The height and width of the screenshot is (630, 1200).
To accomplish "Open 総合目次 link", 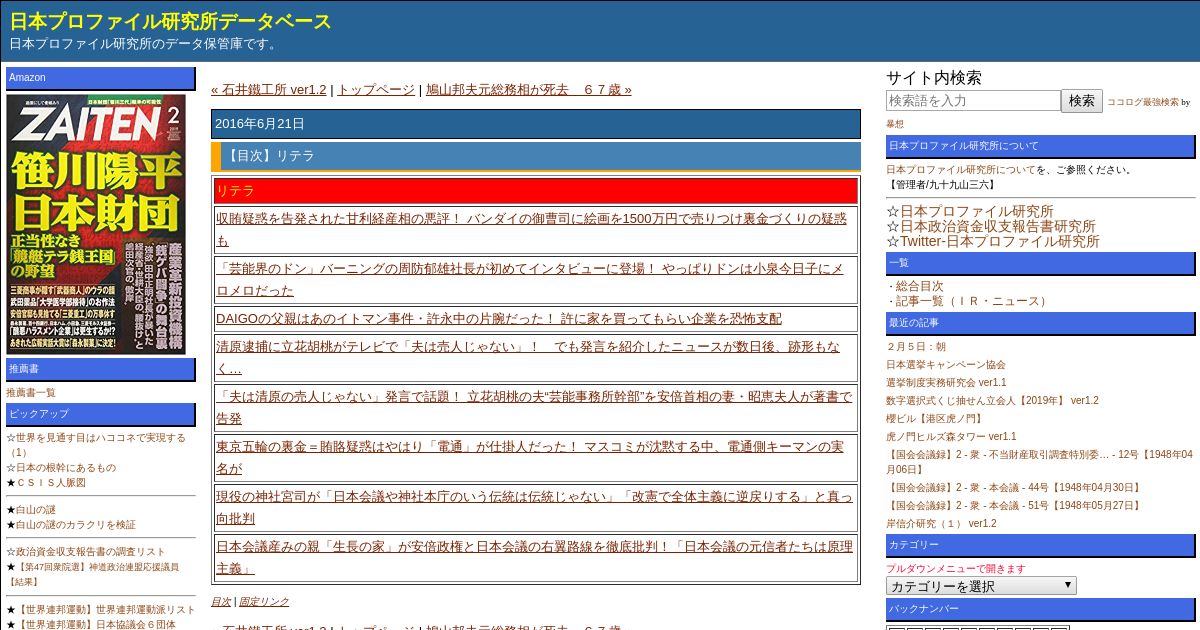I will click(x=919, y=286).
